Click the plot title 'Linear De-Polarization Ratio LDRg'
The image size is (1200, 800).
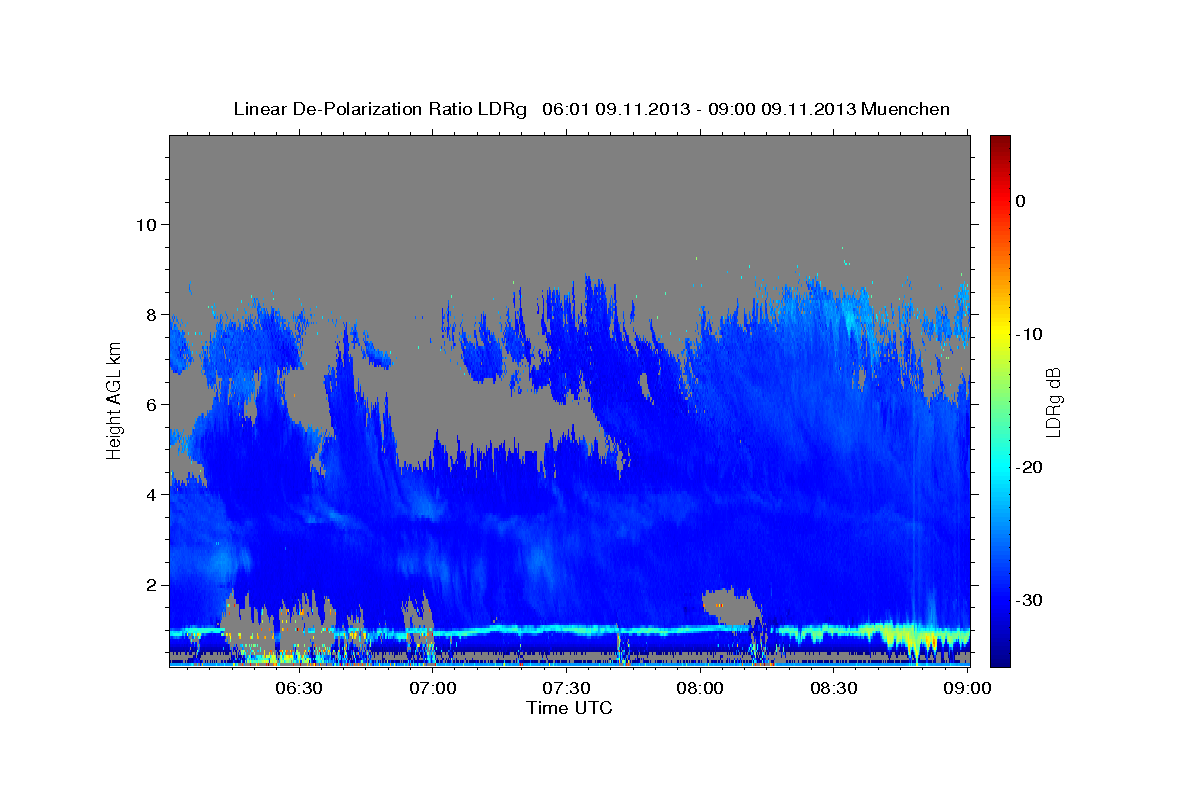[x=380, y=109]
